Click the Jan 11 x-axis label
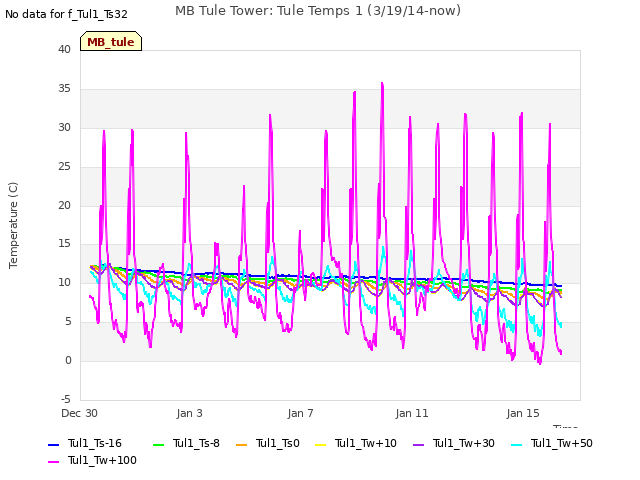The image size is (640, 480). (412, 413)
